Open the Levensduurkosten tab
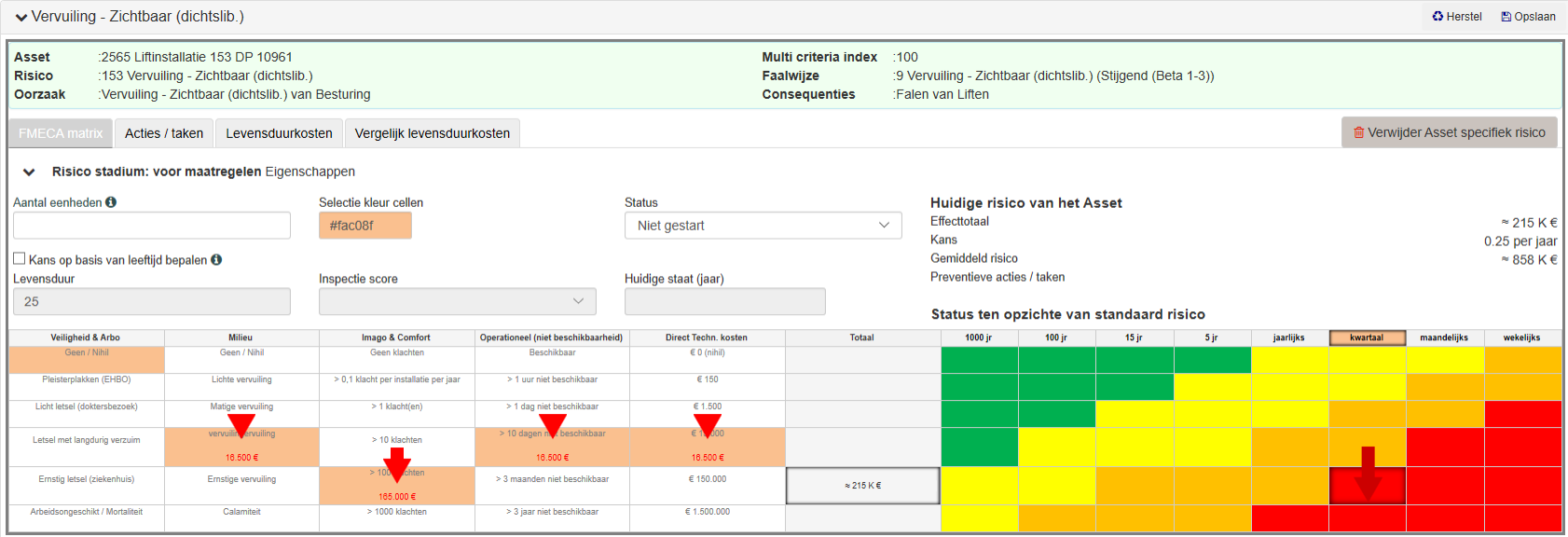Viewport: 1568px width, 537px height. tap(279, 133)
